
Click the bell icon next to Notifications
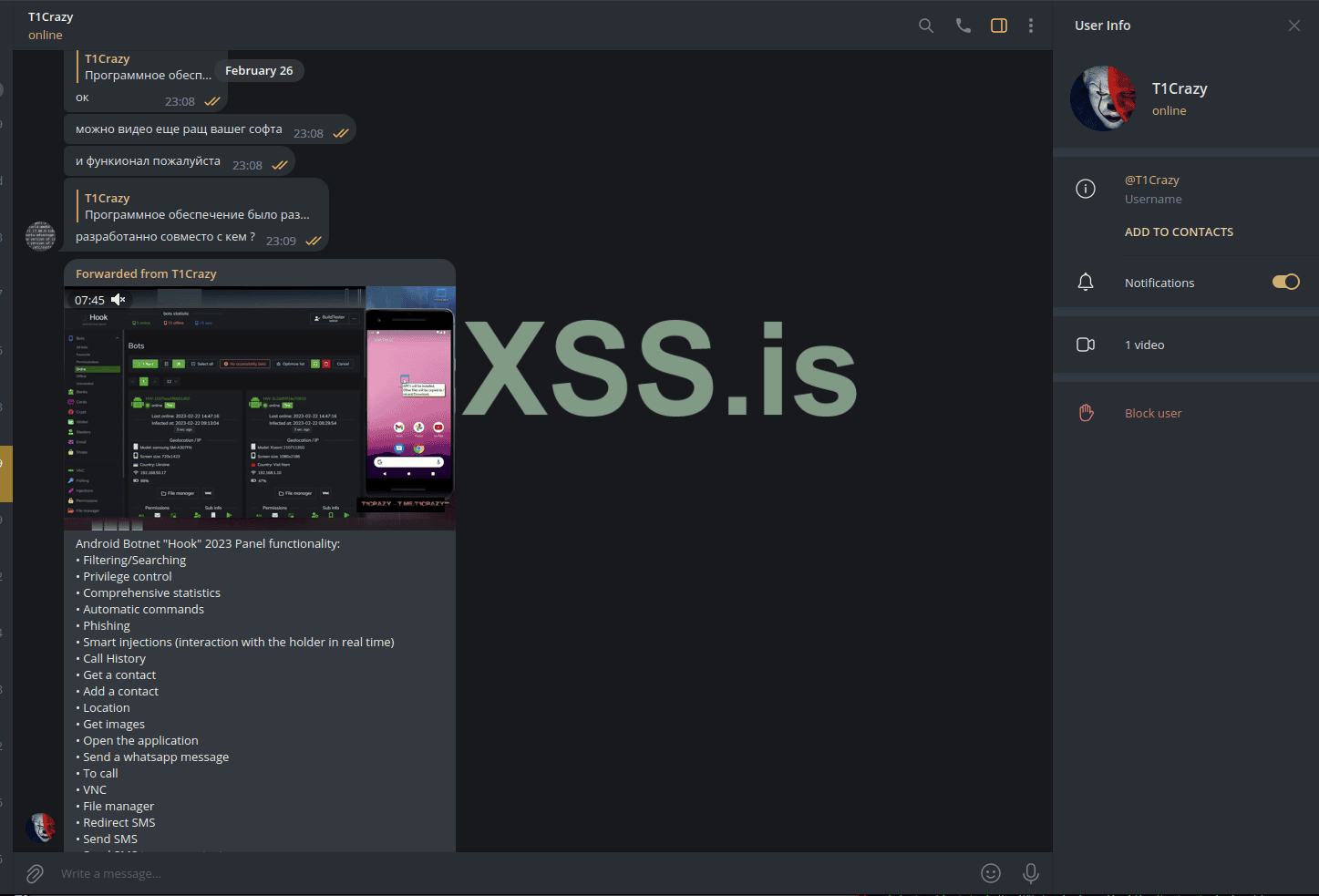pos(1086,283)
